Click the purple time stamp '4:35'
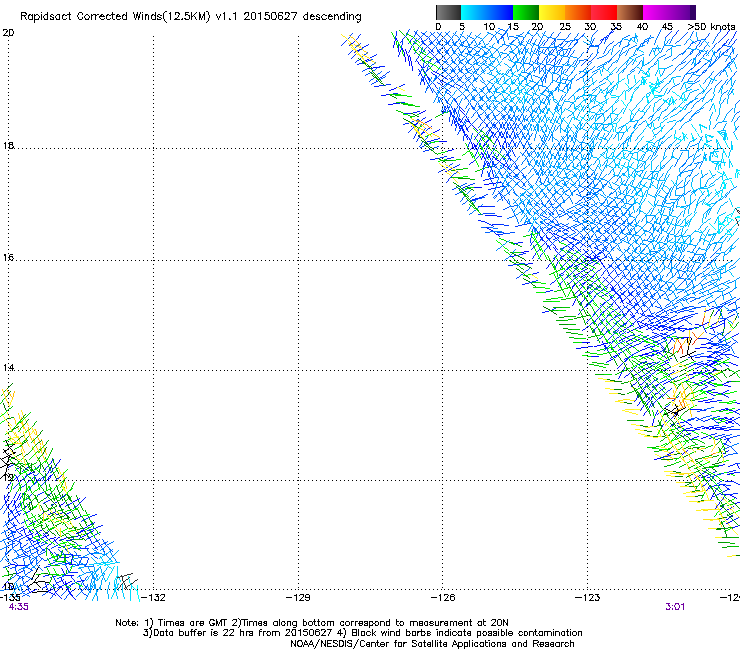Screen dimensions: 740x650 (x=18, y=607)
